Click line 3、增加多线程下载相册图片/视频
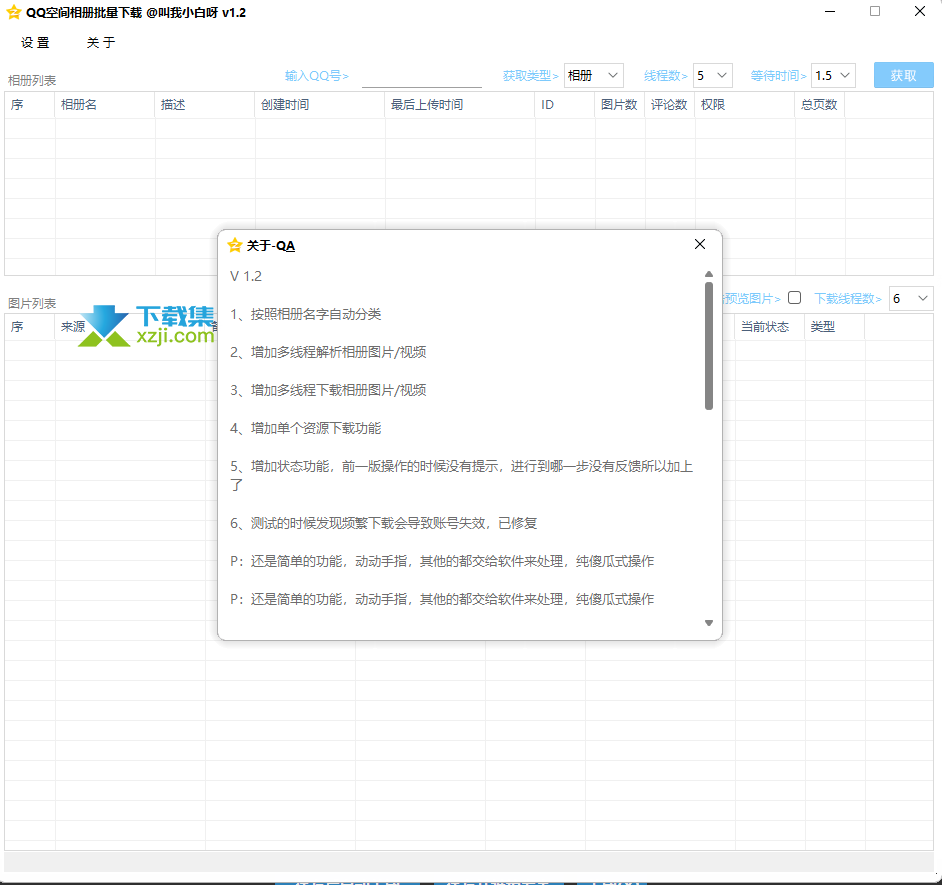 (x=328, y=390)
